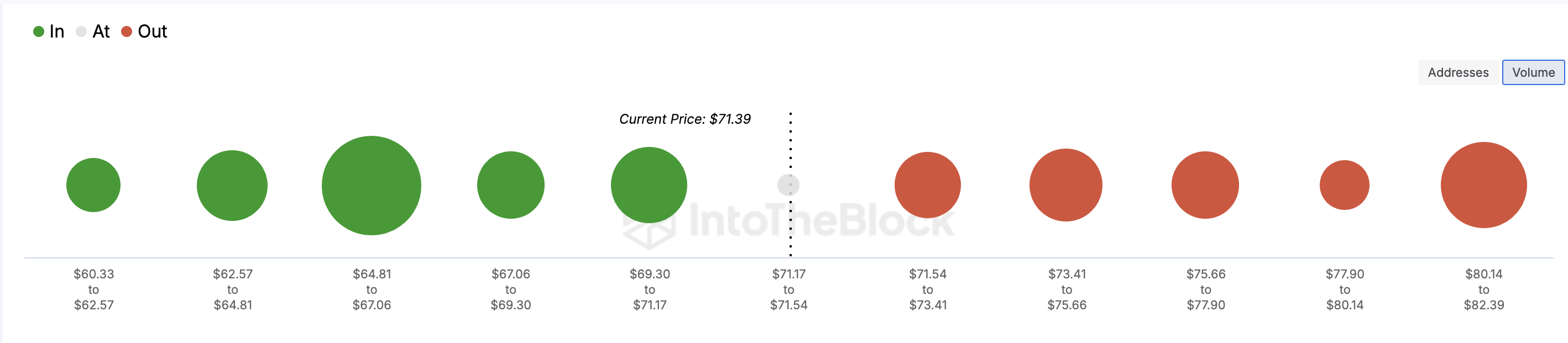Click the red bubble for $71.54 to $73.41
The width and height of the screenshot is (1568, 343).
[x=928, y=185]
